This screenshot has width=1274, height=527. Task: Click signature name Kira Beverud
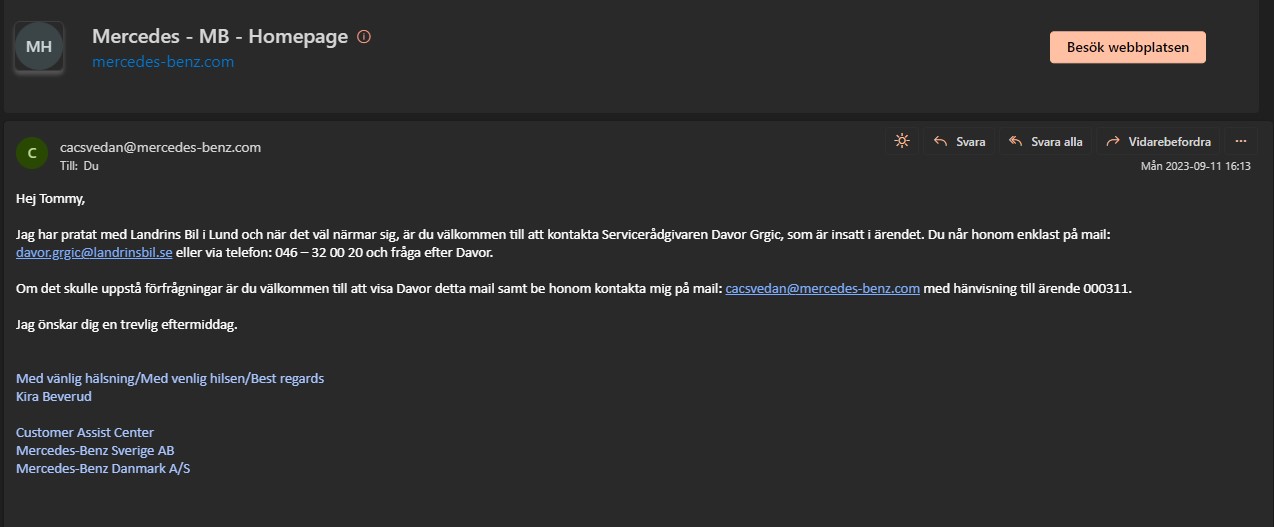[x=54, y=397]
